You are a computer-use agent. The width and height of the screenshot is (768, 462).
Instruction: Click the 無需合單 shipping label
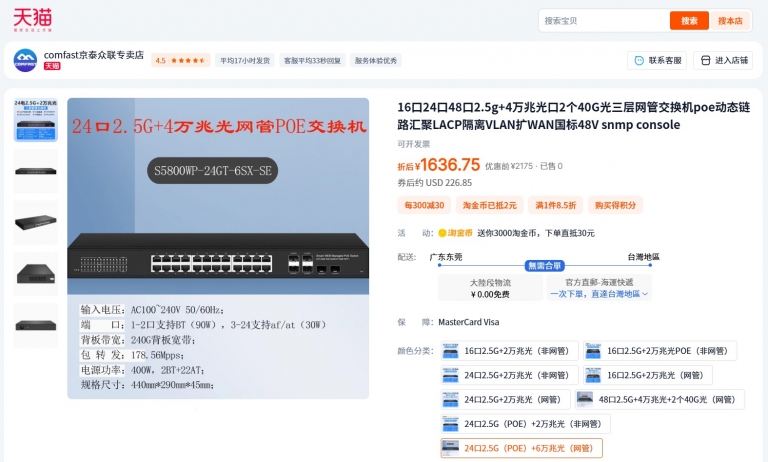click(545, 266)
